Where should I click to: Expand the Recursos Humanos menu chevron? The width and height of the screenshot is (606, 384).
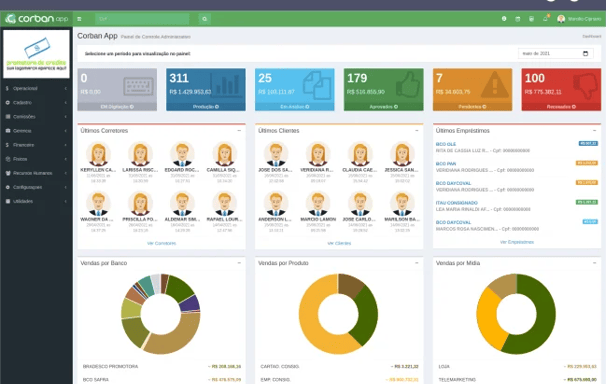pyautogui.click(x=66, y=173)
